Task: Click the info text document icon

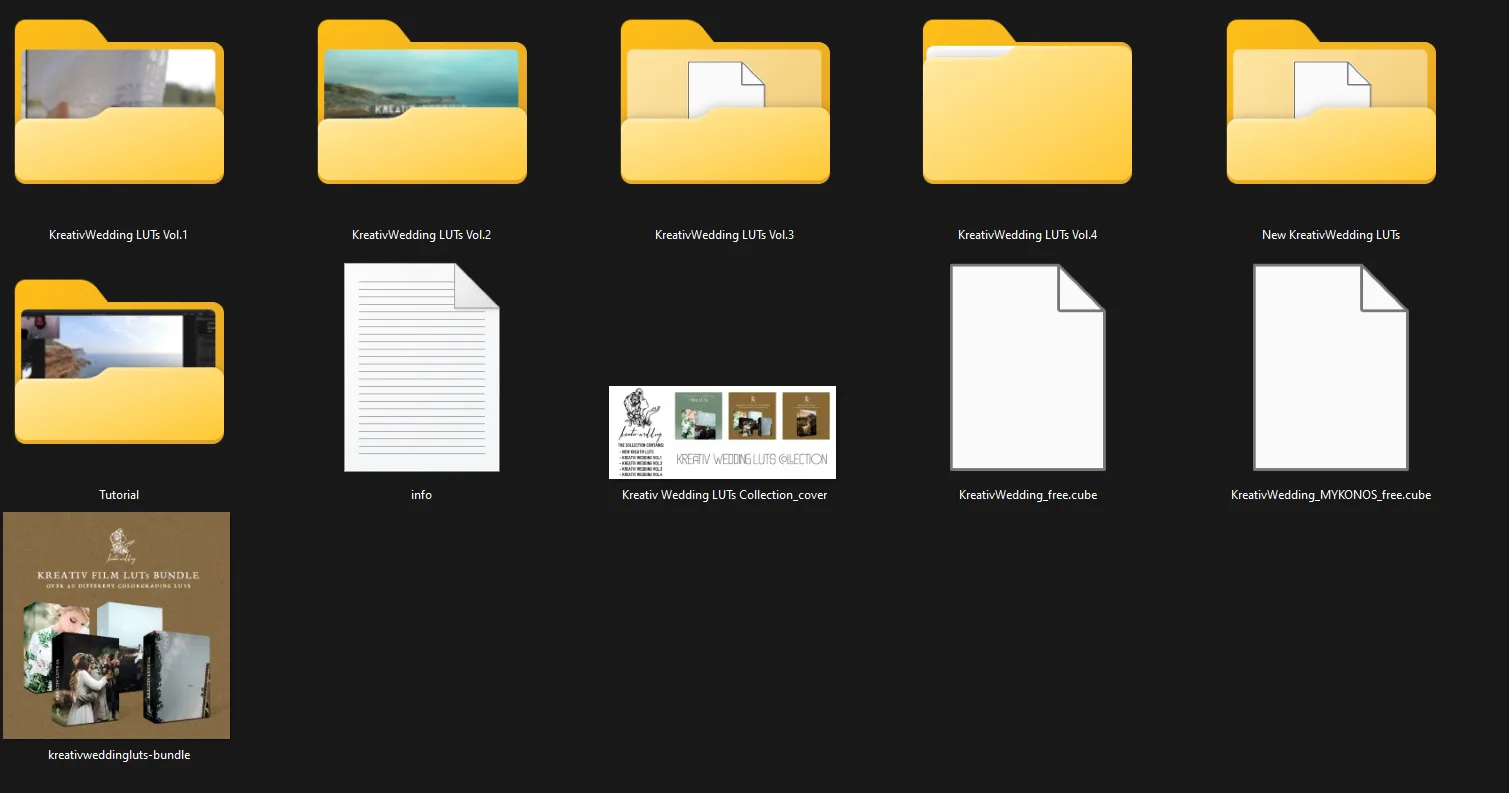Action: [x=421, y=367]
